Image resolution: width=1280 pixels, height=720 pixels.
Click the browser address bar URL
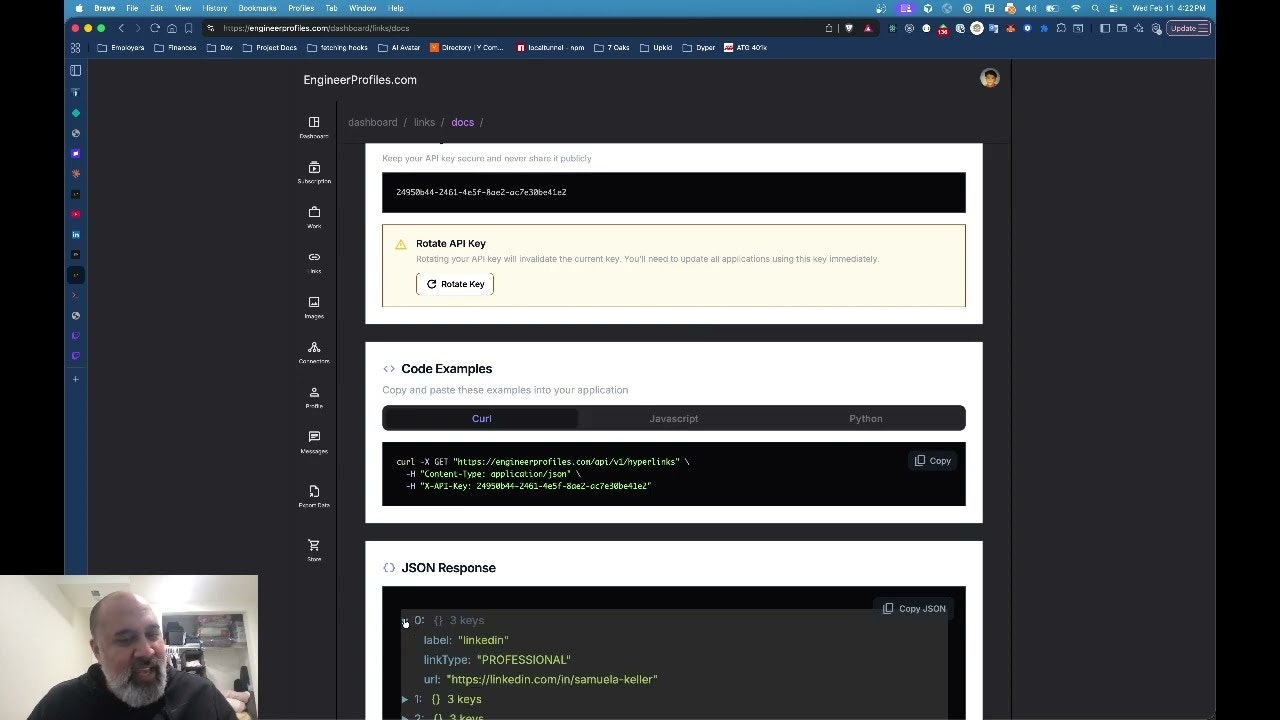pos(316,28)
